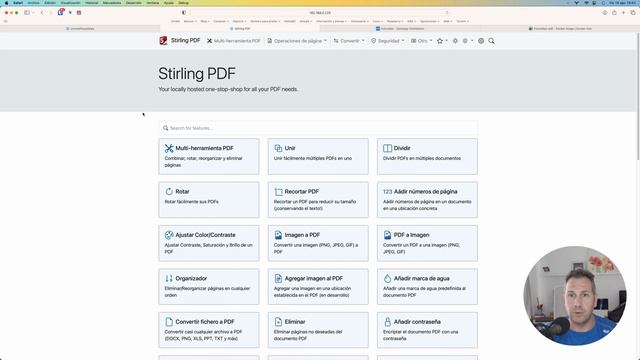Image resolution: width=640 pixels, height=360 pixels.
Task: Click the Stirling PDF logo icon
Action: [163, 40]
